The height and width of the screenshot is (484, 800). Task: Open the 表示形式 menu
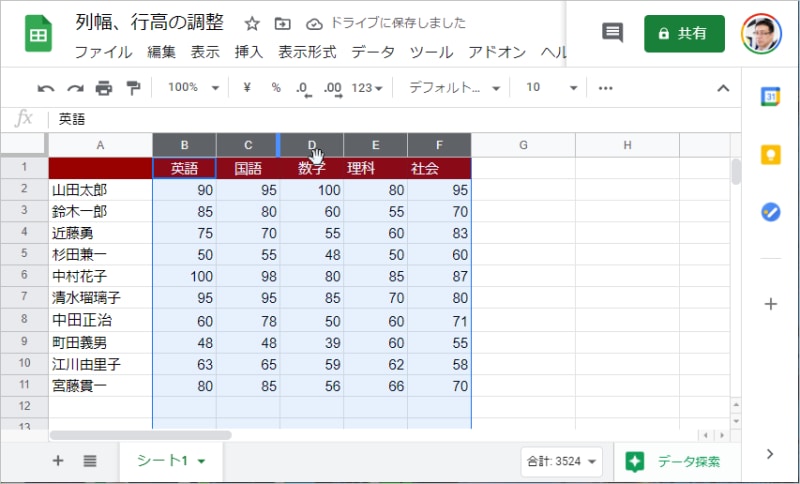[307, 52]
